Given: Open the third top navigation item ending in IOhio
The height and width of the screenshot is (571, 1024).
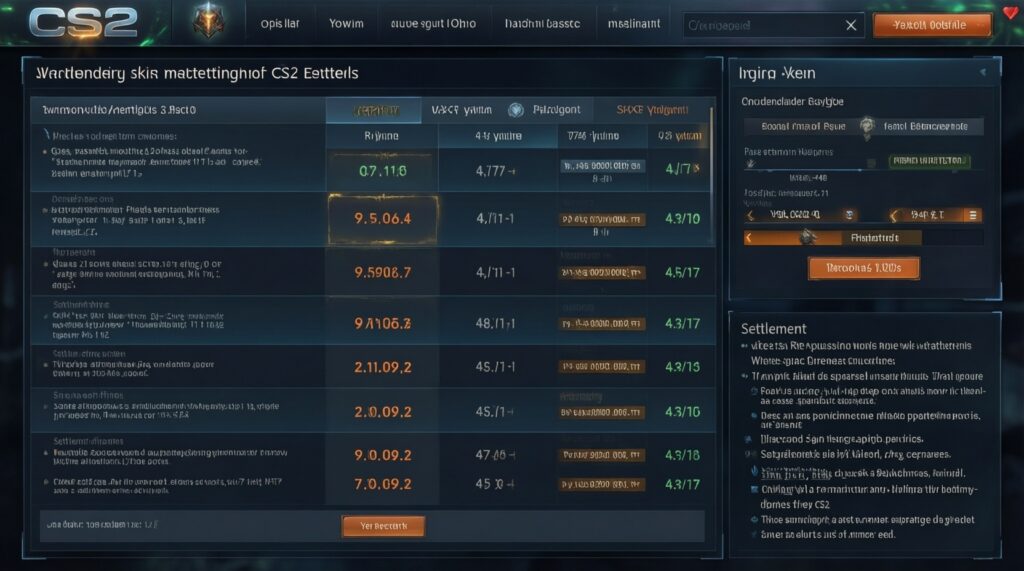Looking at the screenshot, I should pos(433,24).
